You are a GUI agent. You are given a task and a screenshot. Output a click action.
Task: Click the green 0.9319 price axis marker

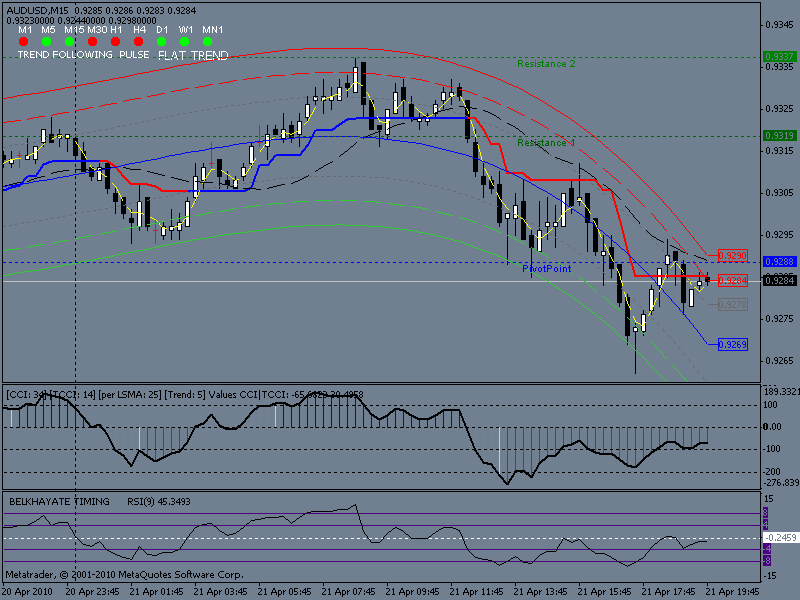click(779, 135)
